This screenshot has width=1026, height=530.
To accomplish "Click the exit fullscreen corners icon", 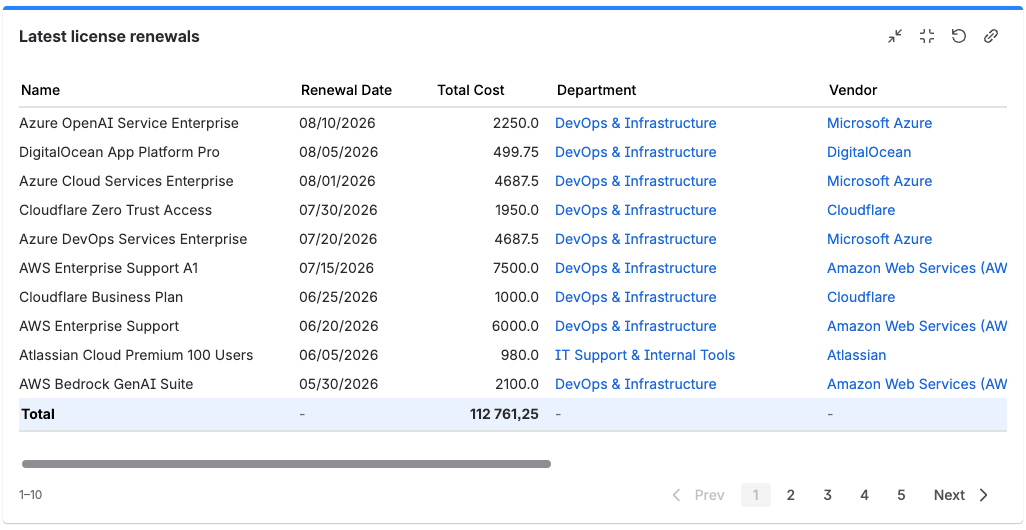I will pos(927,37).
